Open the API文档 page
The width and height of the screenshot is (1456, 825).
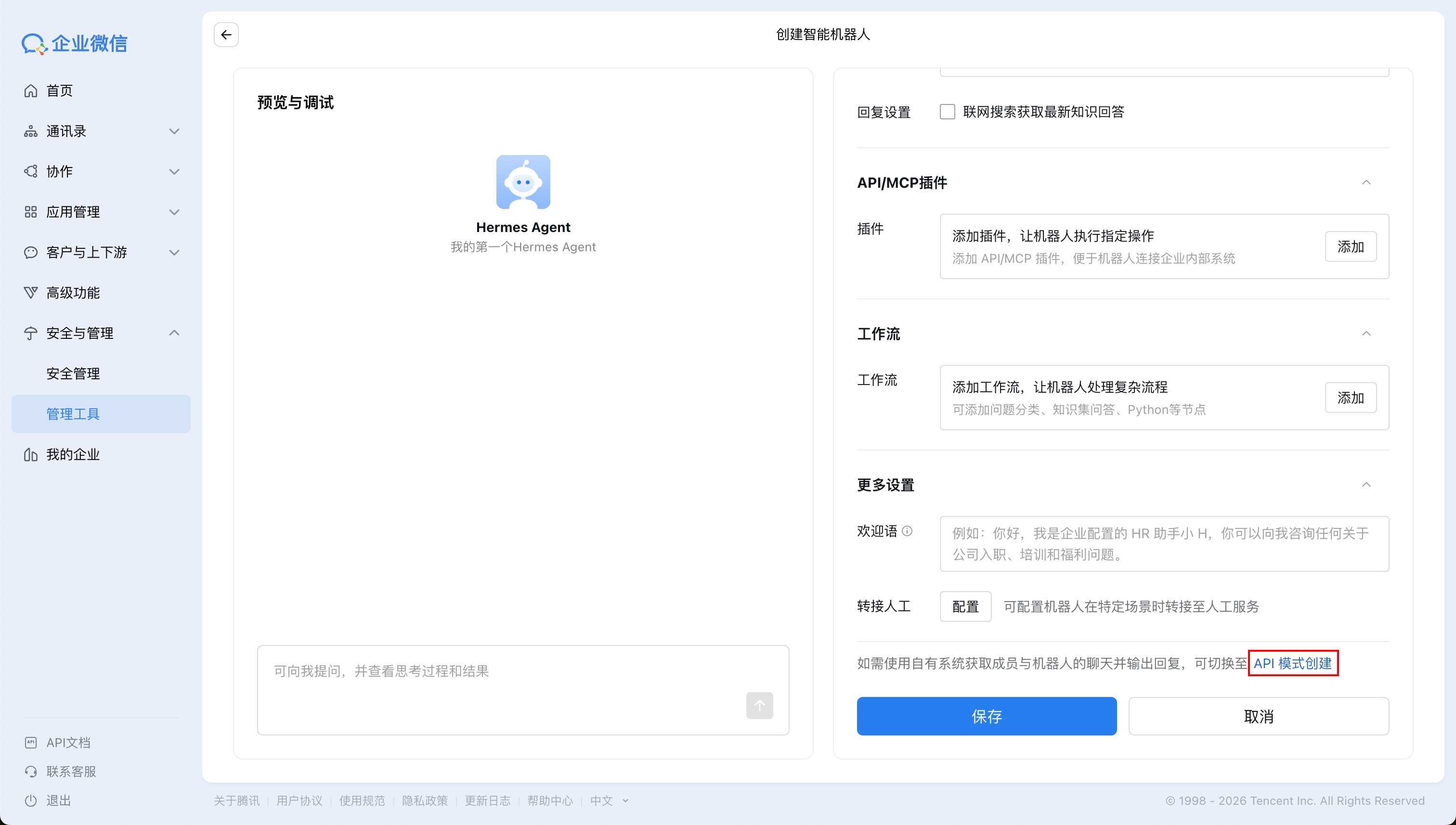point(68,742)
